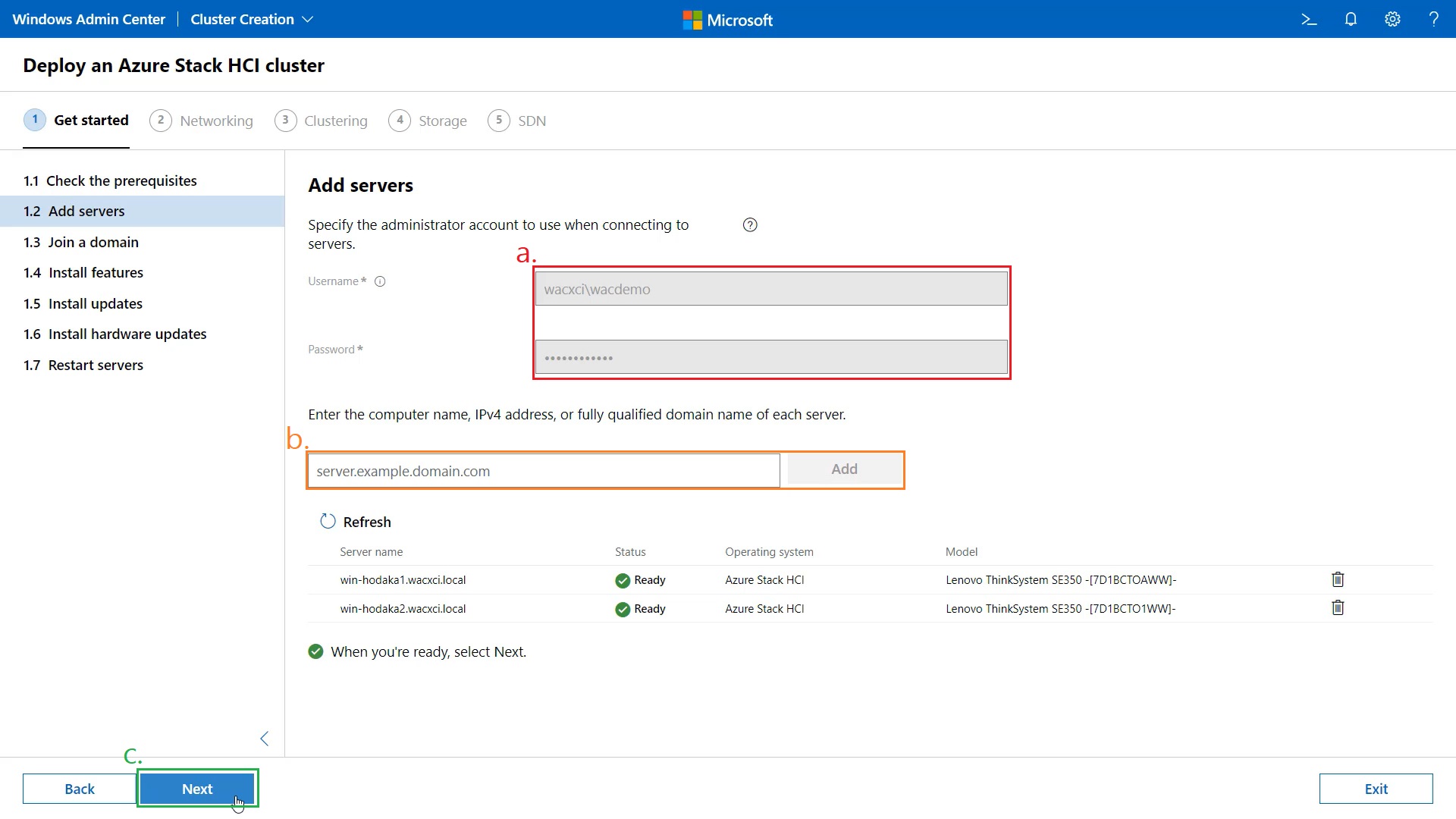
Task: Open the PowerShell console icon
Action: pyautogui.click(x=1309, y=19)
